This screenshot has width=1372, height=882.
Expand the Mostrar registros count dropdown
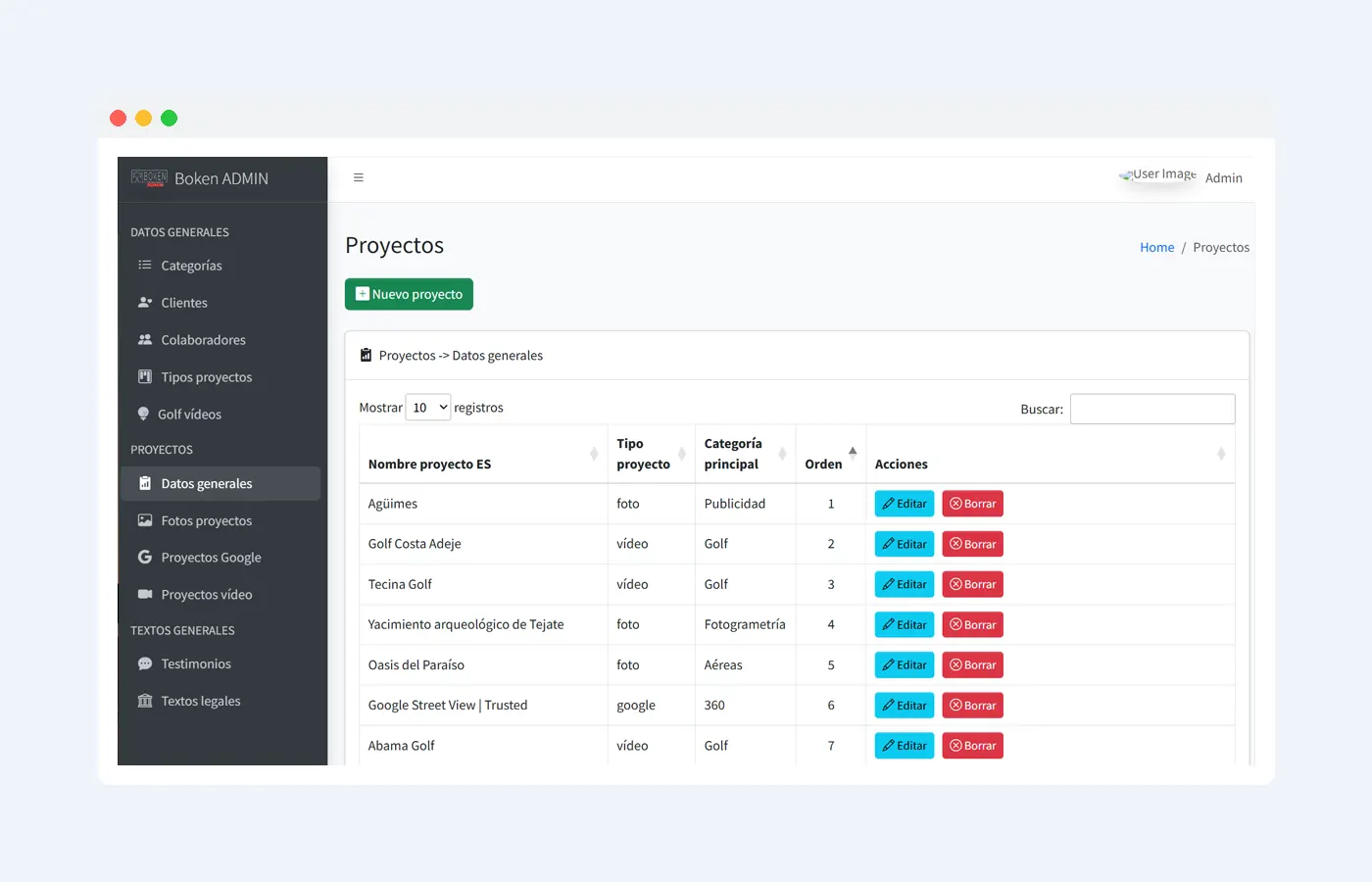pos(428,408)
